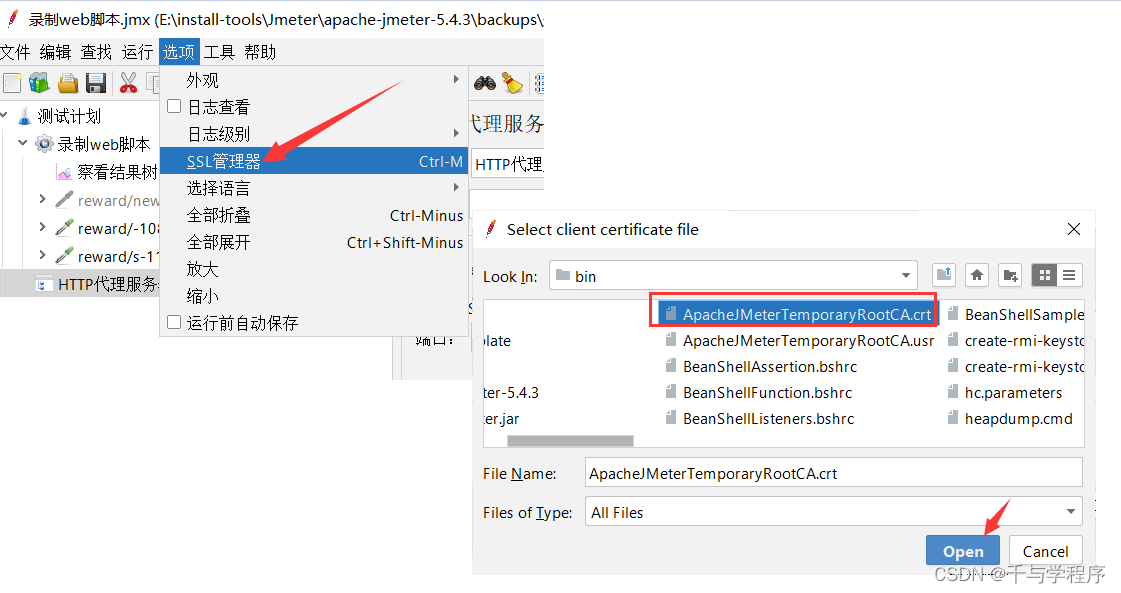Open the Templates toolbar icon
This screenshot has height=593, width=1121.
click(x=39, y=83)
